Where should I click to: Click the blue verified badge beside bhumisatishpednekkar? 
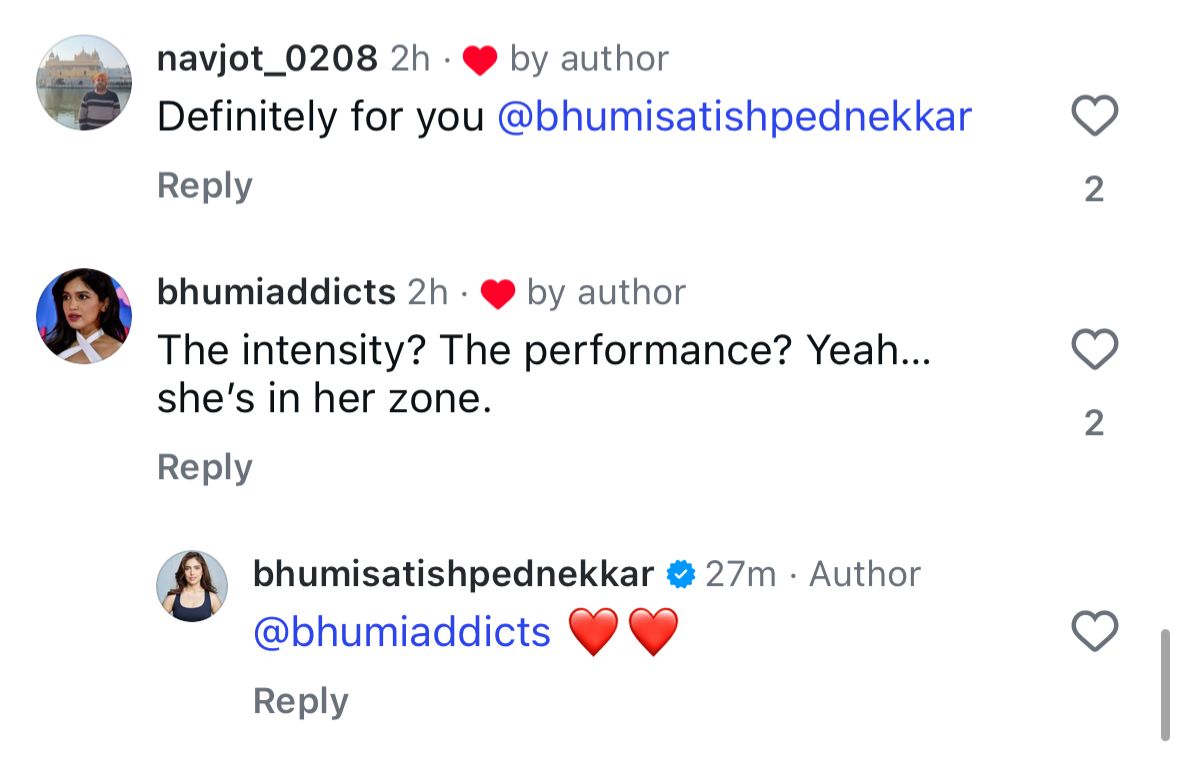681,574
